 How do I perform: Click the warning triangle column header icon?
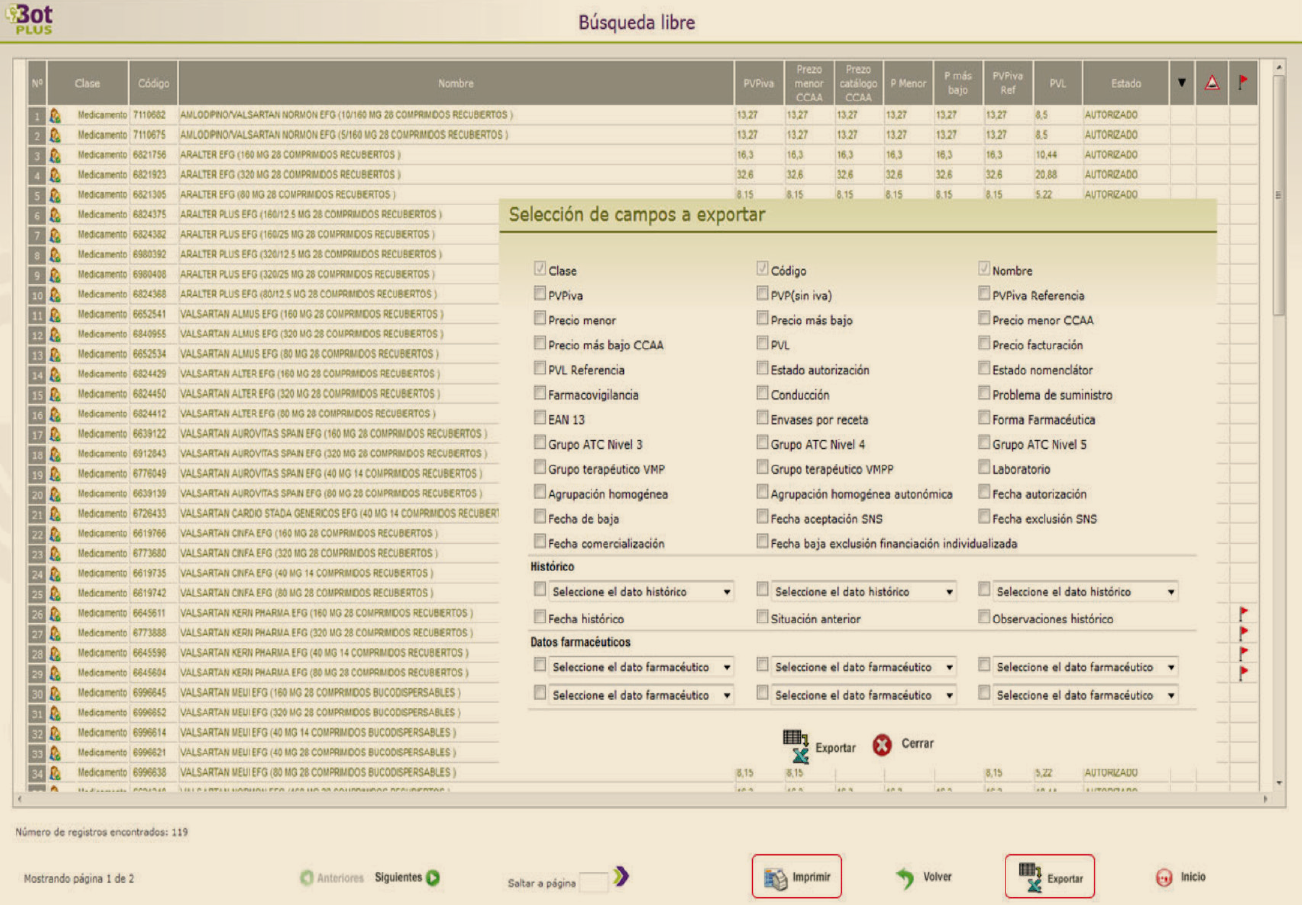click(1211, 84)
